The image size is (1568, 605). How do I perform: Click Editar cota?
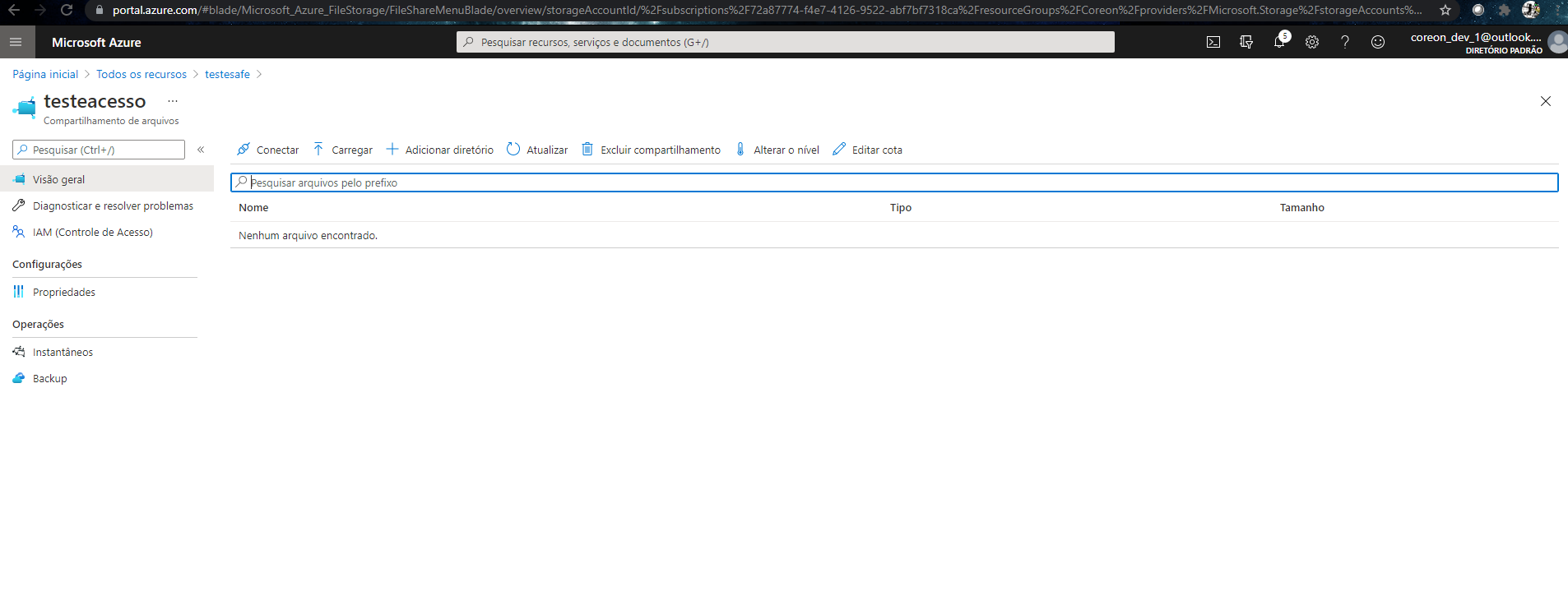(x=868, y=150)
